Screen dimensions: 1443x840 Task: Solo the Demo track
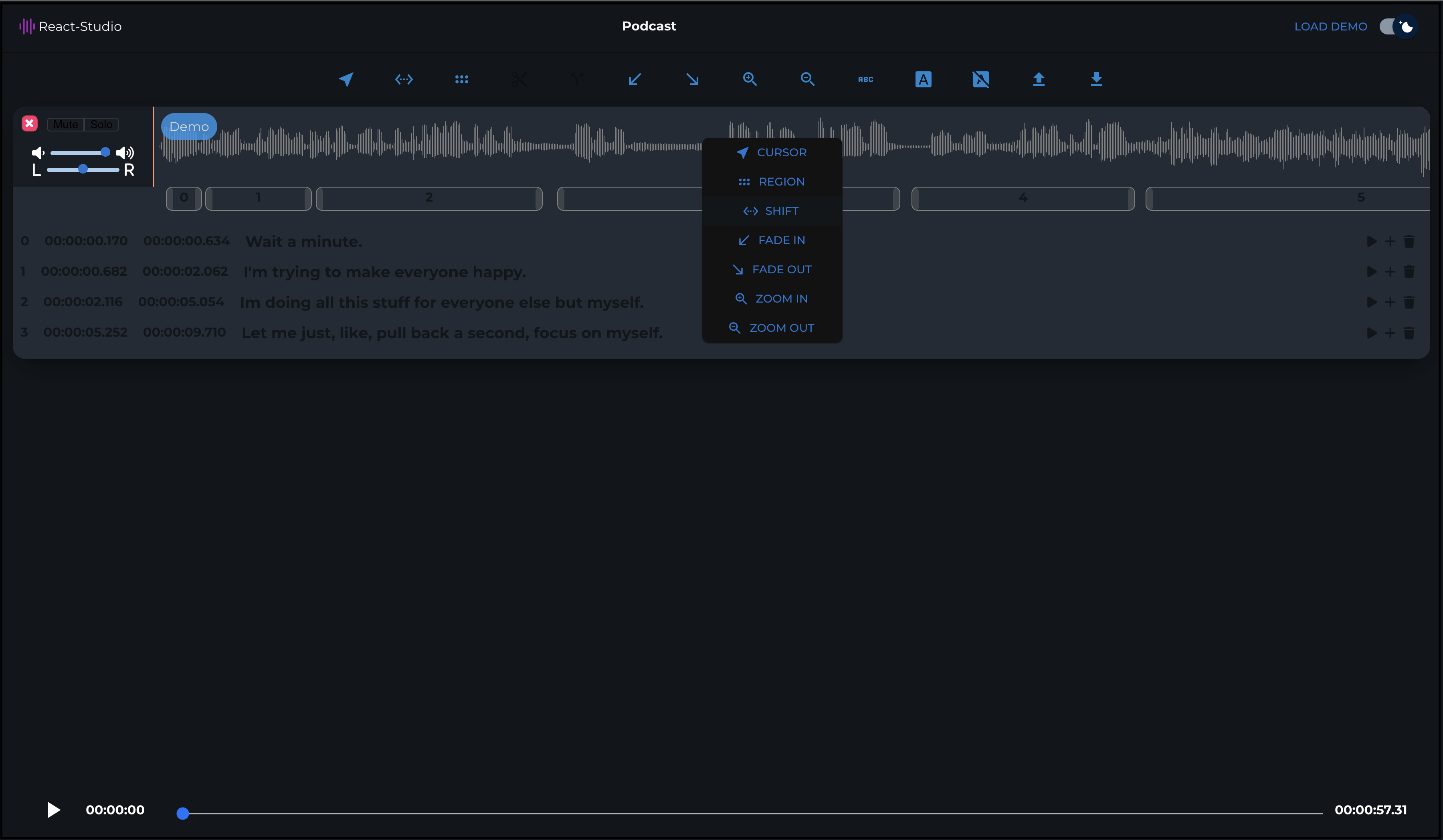coord(101,124)
